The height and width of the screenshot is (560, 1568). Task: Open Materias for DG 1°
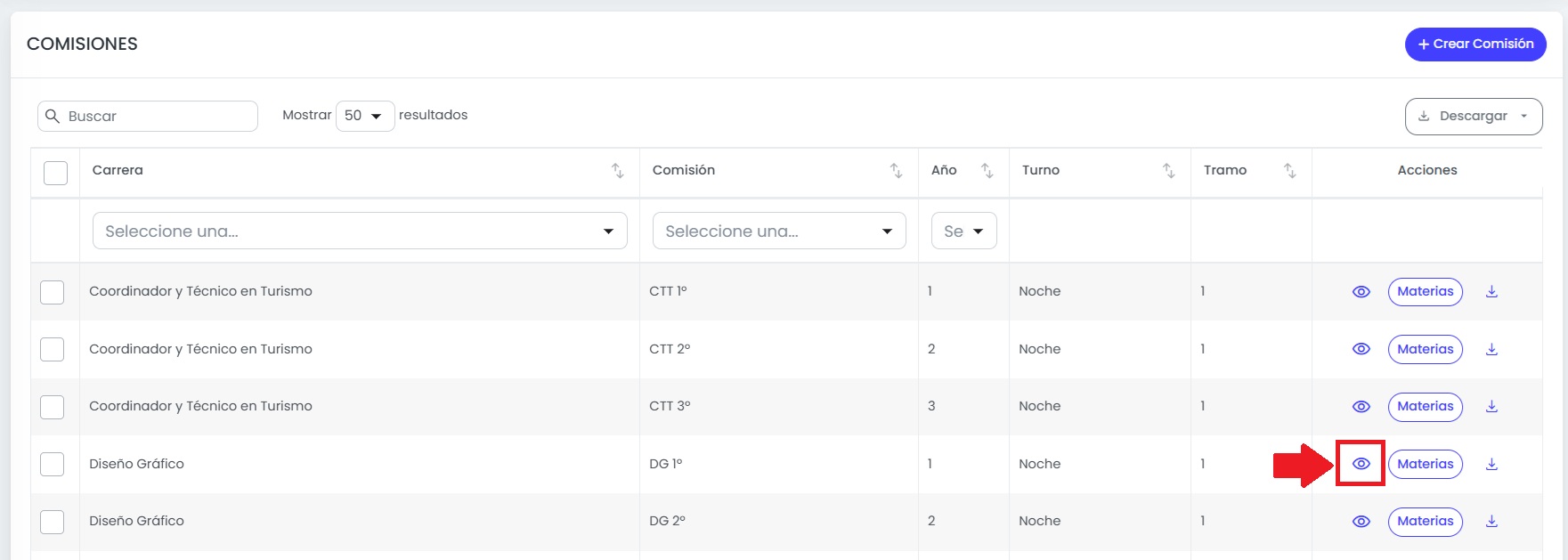click(x=1425, y=464)
